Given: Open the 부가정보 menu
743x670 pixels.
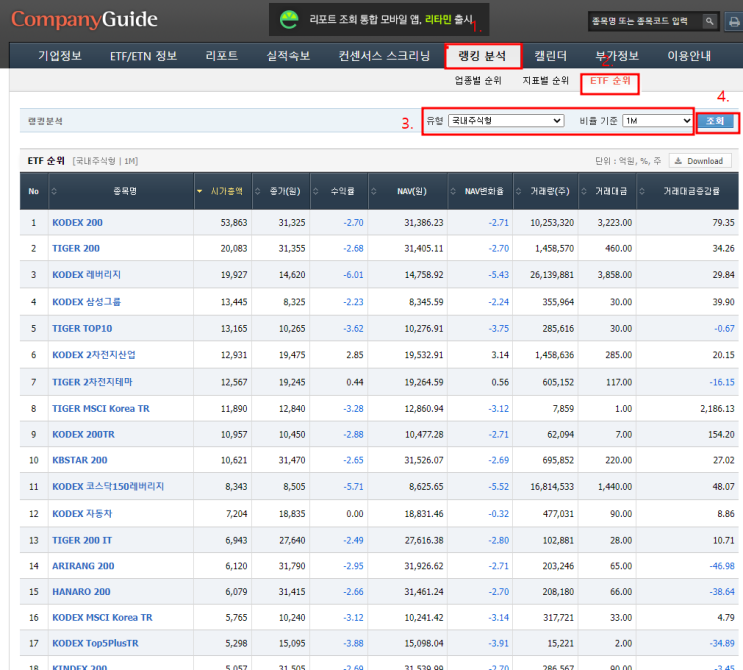Looking at the screenshot, I should [617, 56].
